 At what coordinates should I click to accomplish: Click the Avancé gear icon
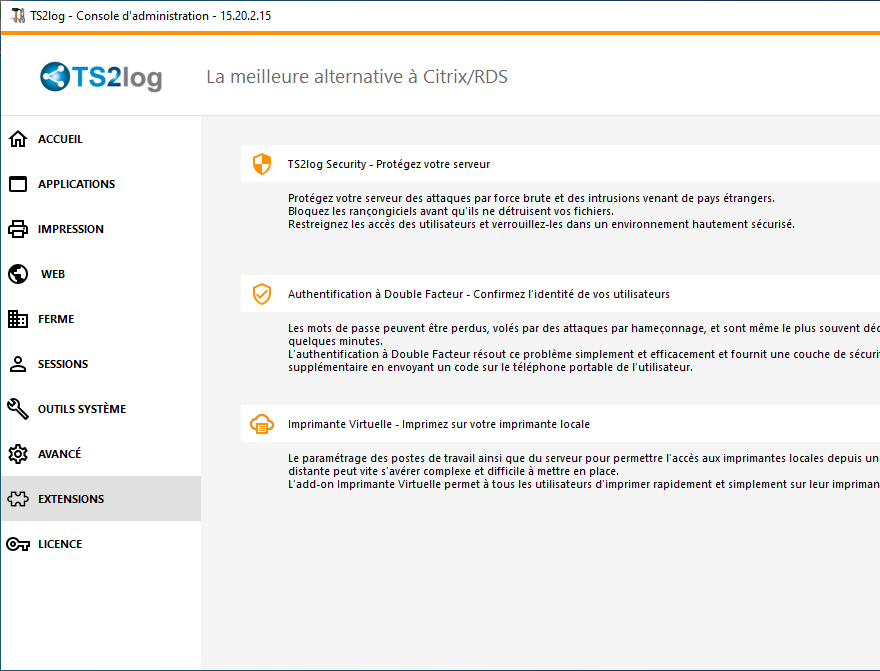coord(18,454)
